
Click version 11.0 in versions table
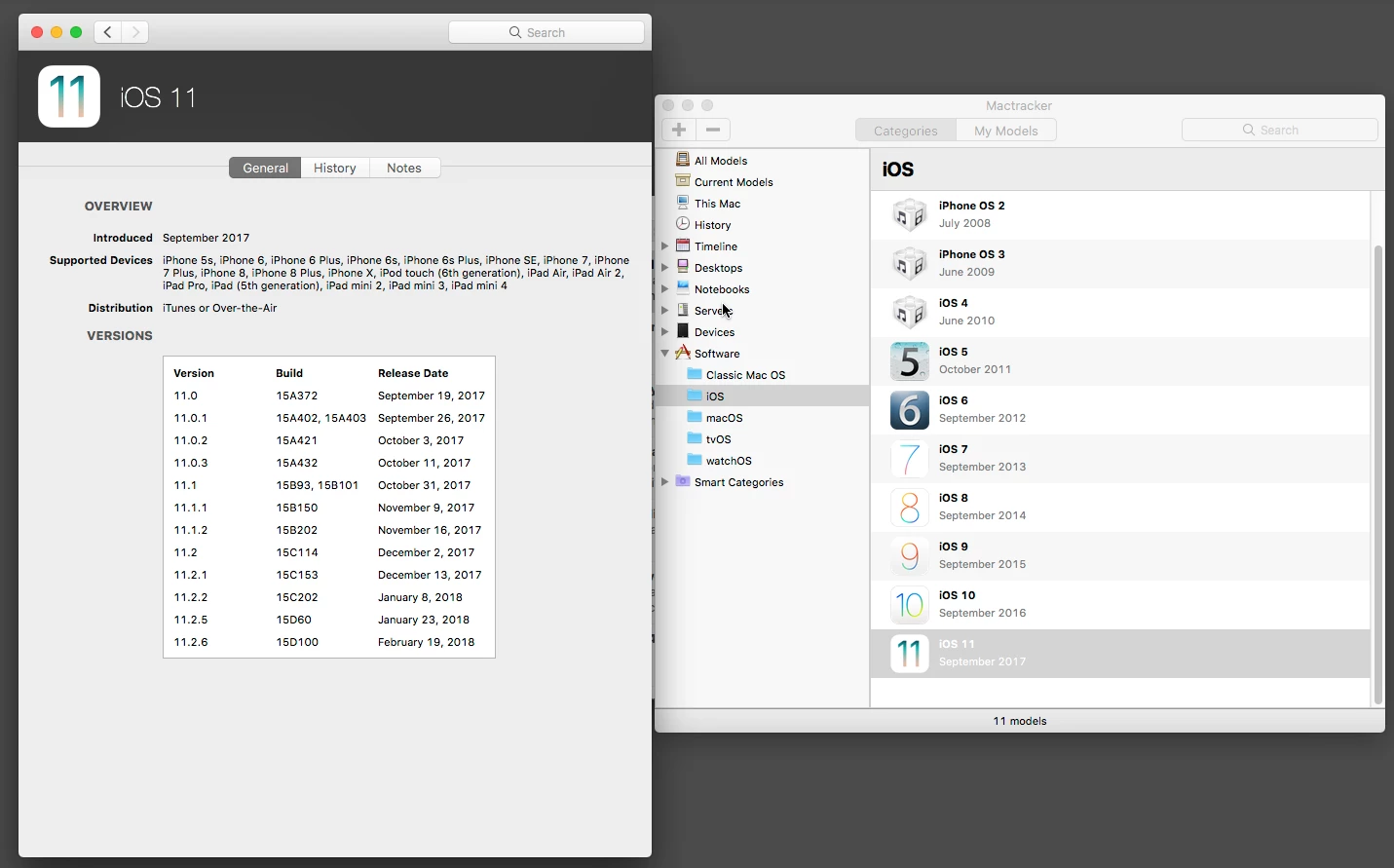click(186, 396)
